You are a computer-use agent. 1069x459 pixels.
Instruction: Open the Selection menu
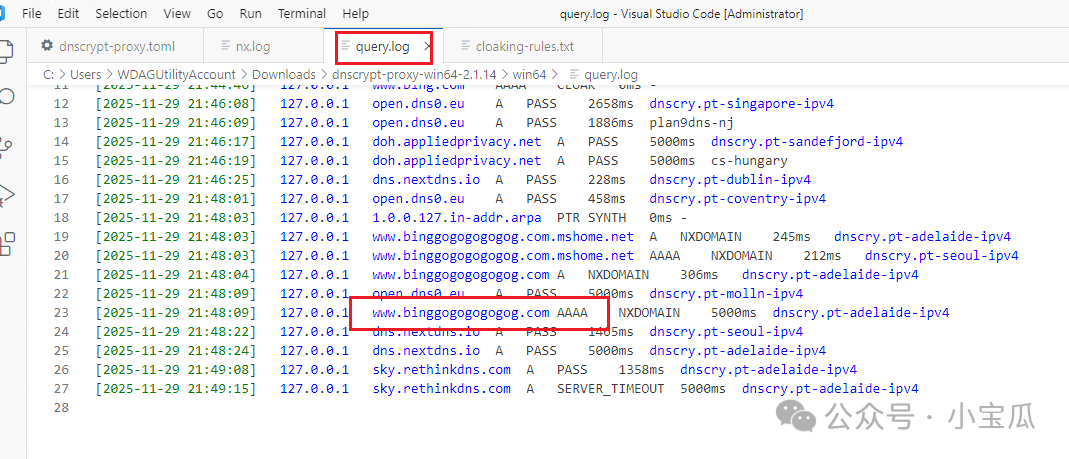click(121, 14)
